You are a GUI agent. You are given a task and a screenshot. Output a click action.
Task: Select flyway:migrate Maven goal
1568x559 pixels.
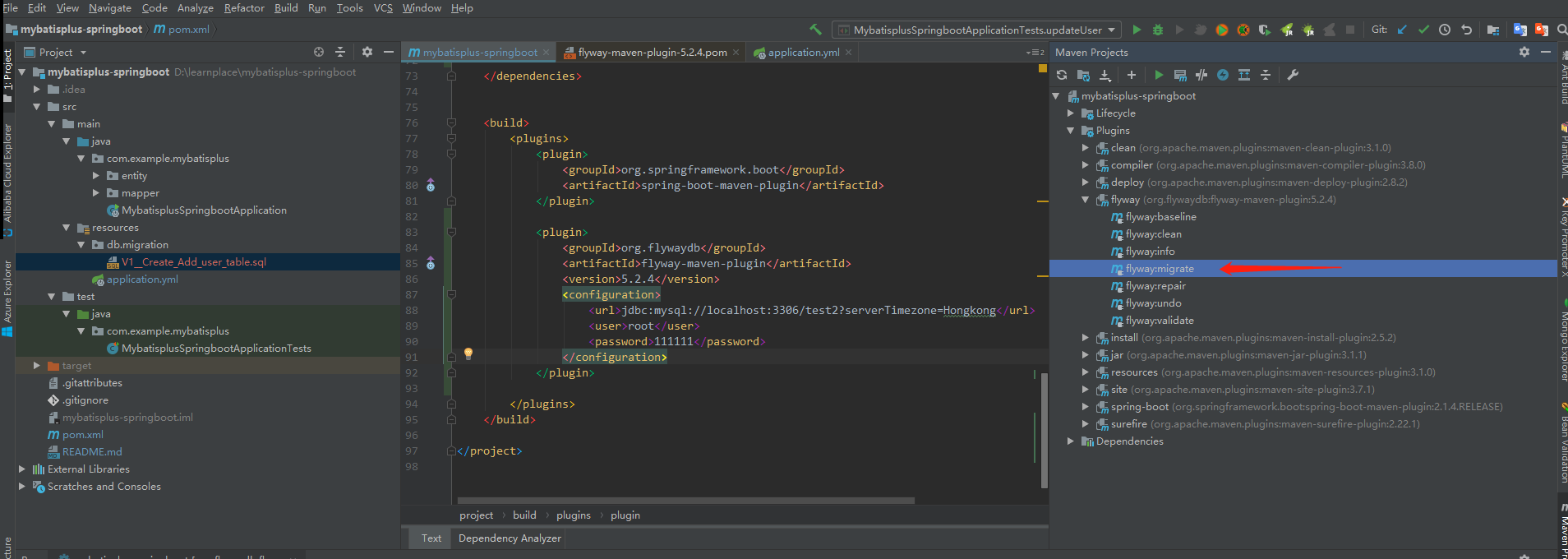click(x=1160, y=268)
